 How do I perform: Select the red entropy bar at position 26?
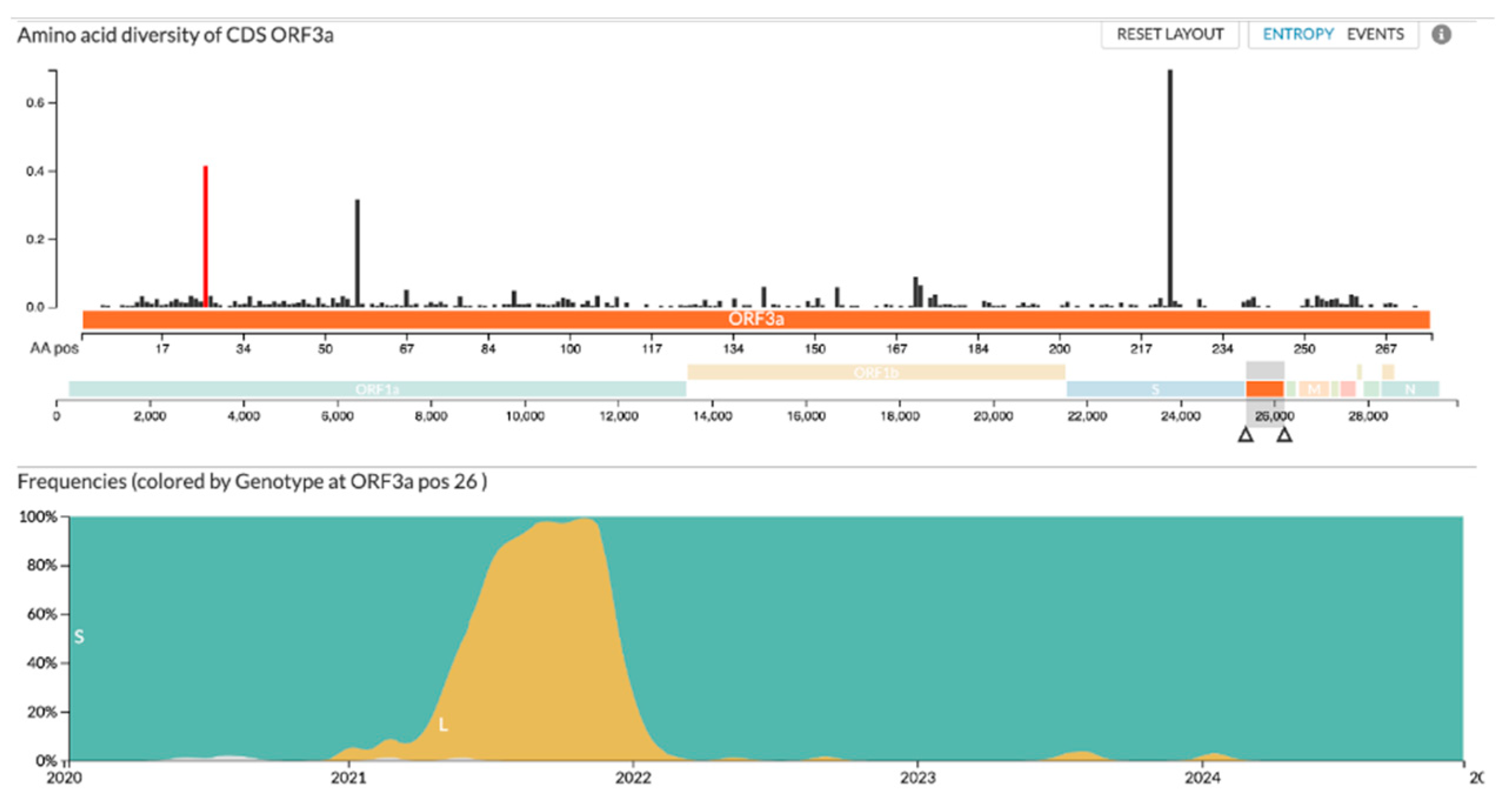[205, 235]
